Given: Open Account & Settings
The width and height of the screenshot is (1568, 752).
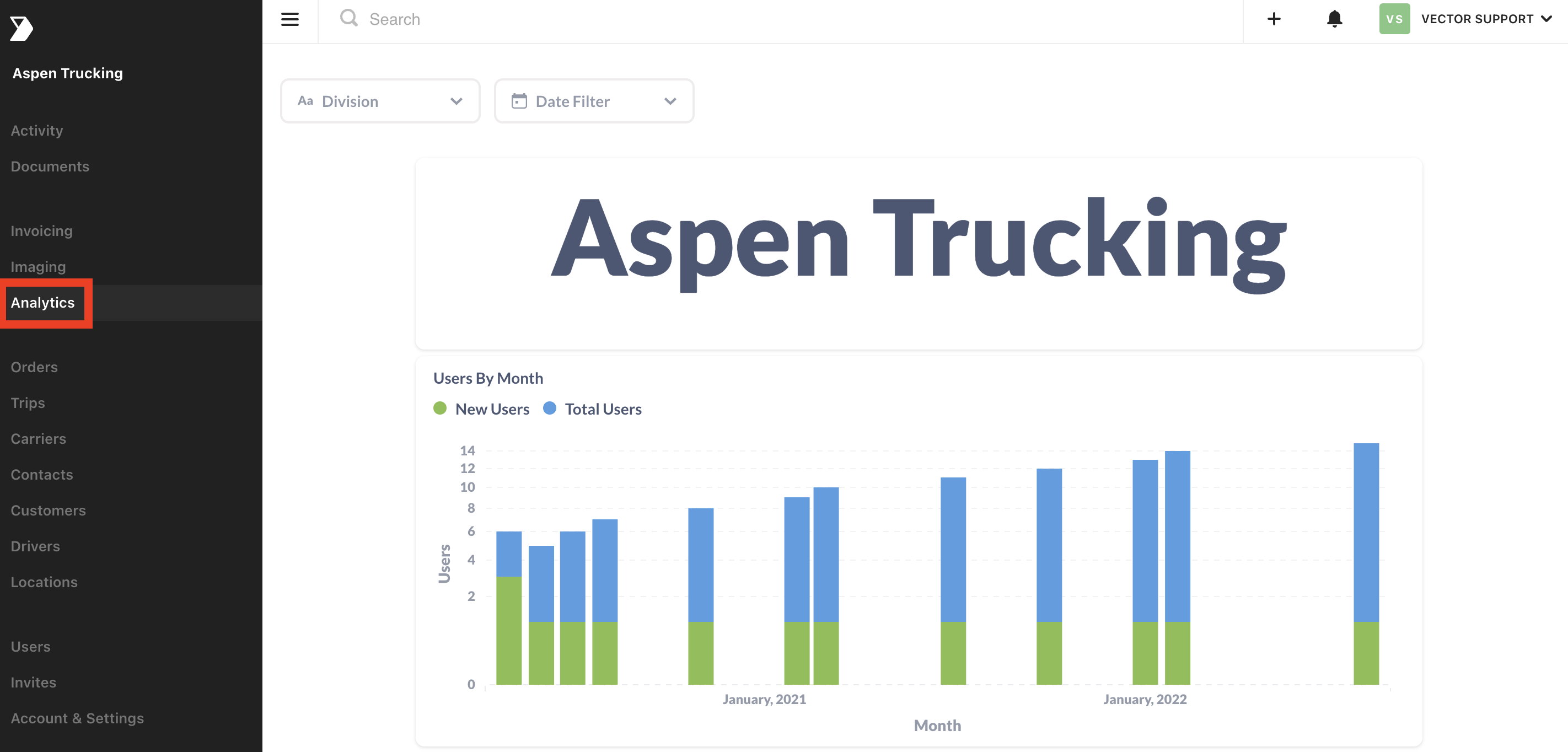Looking at the screenshot, I should click(x=77, y=718).
